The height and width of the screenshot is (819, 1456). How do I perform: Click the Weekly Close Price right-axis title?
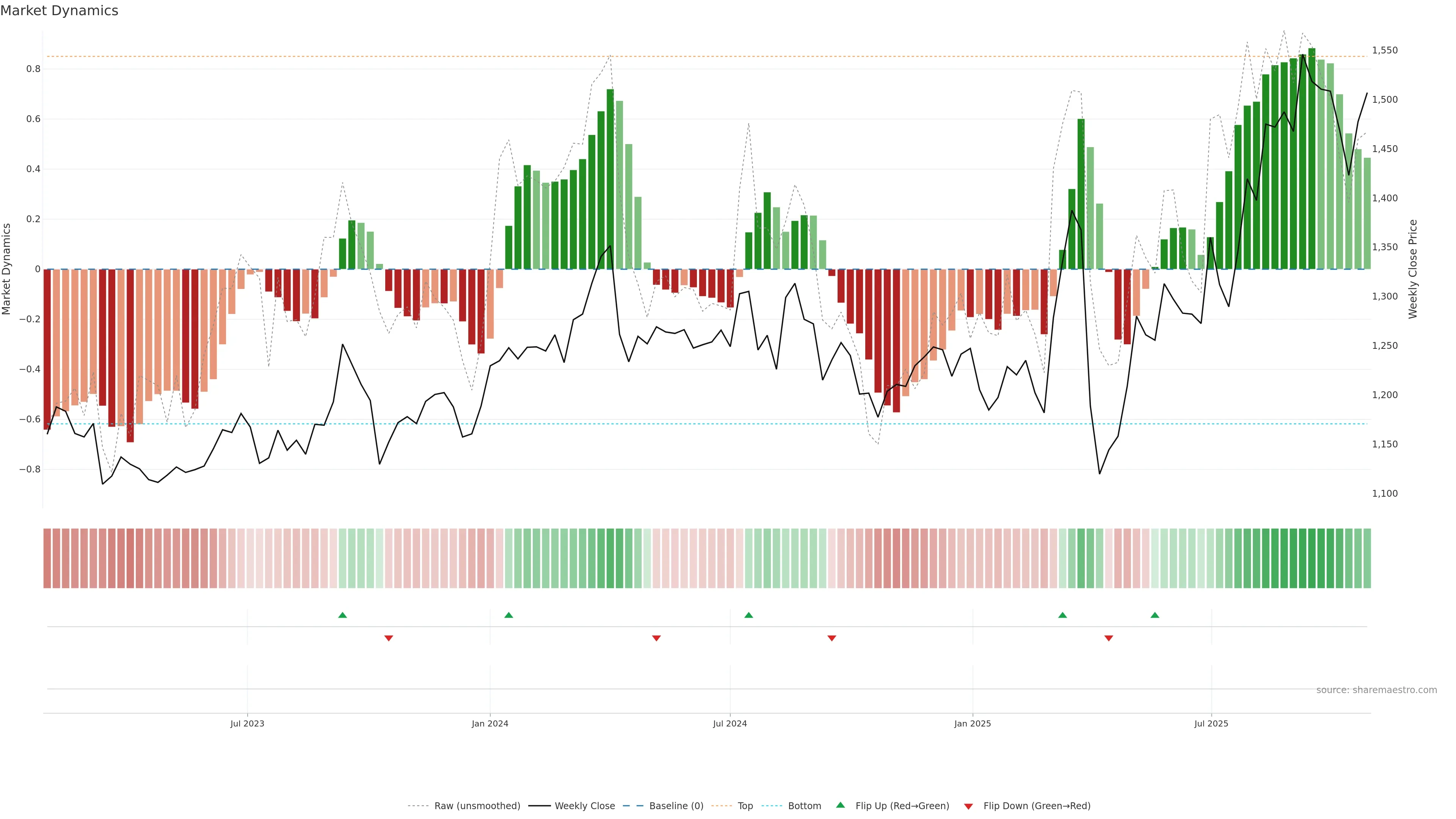tap(1413, 269)
